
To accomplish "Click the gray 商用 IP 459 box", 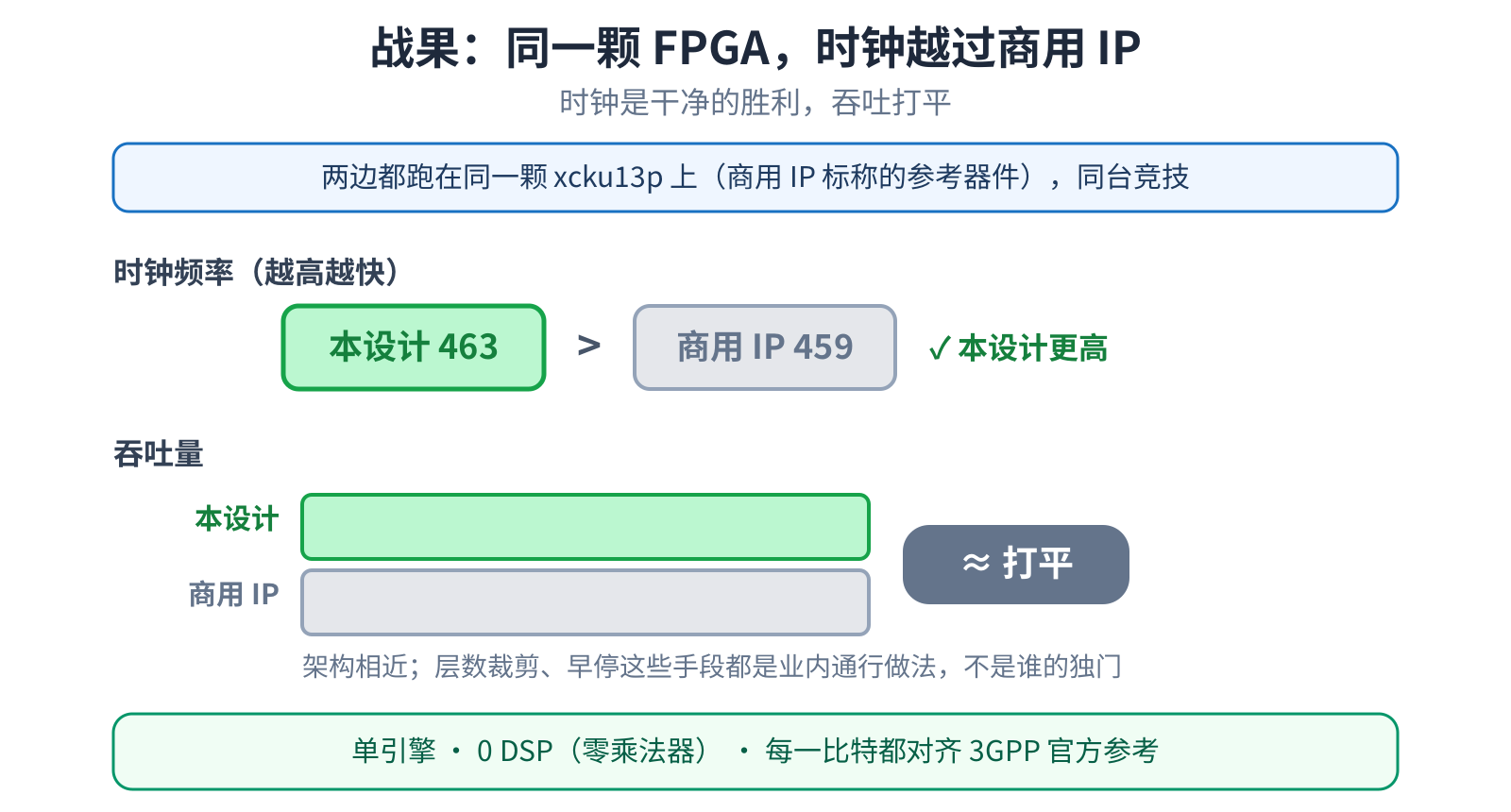I will pyautogui.click(x=764, y=347).
